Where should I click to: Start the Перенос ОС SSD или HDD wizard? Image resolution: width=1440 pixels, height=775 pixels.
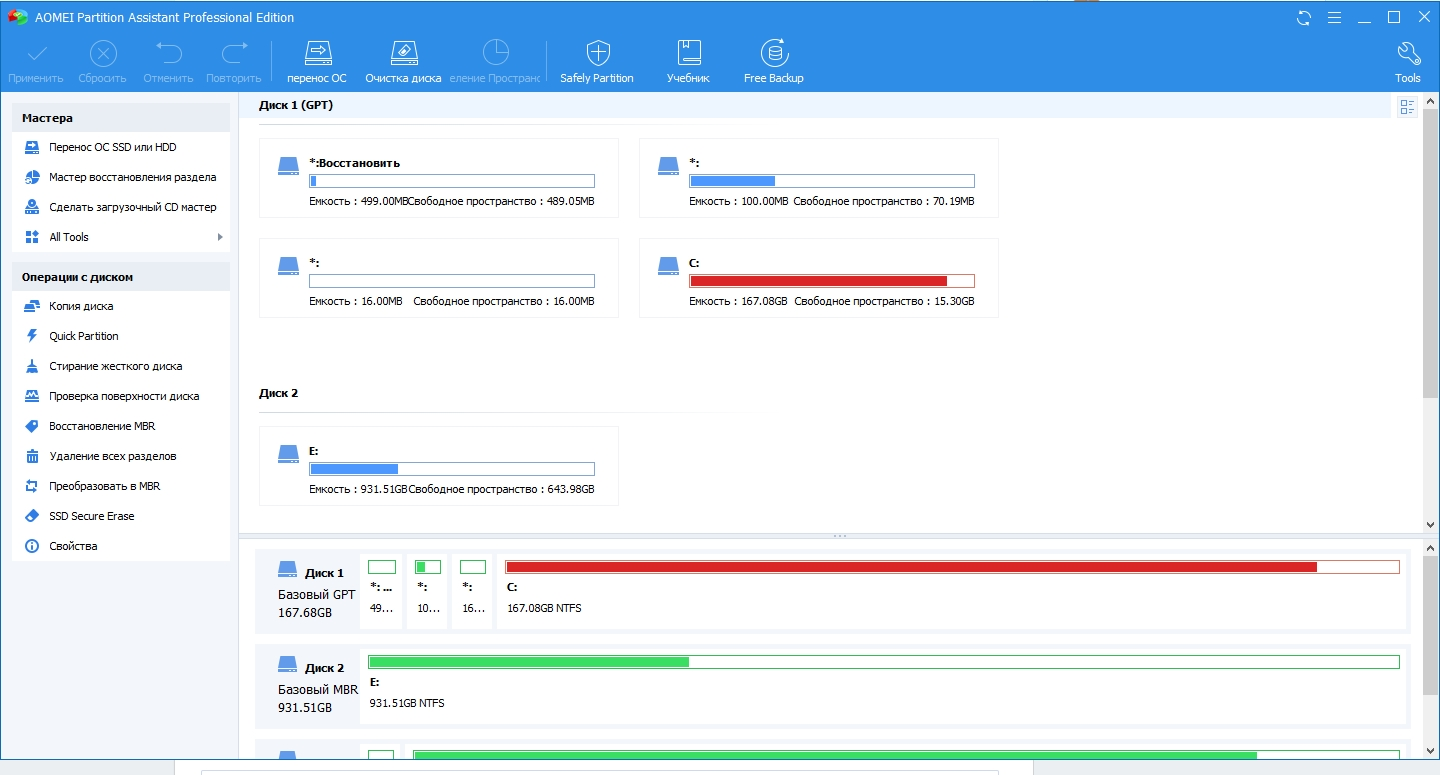pyautogui.click(x=120, y=147)
